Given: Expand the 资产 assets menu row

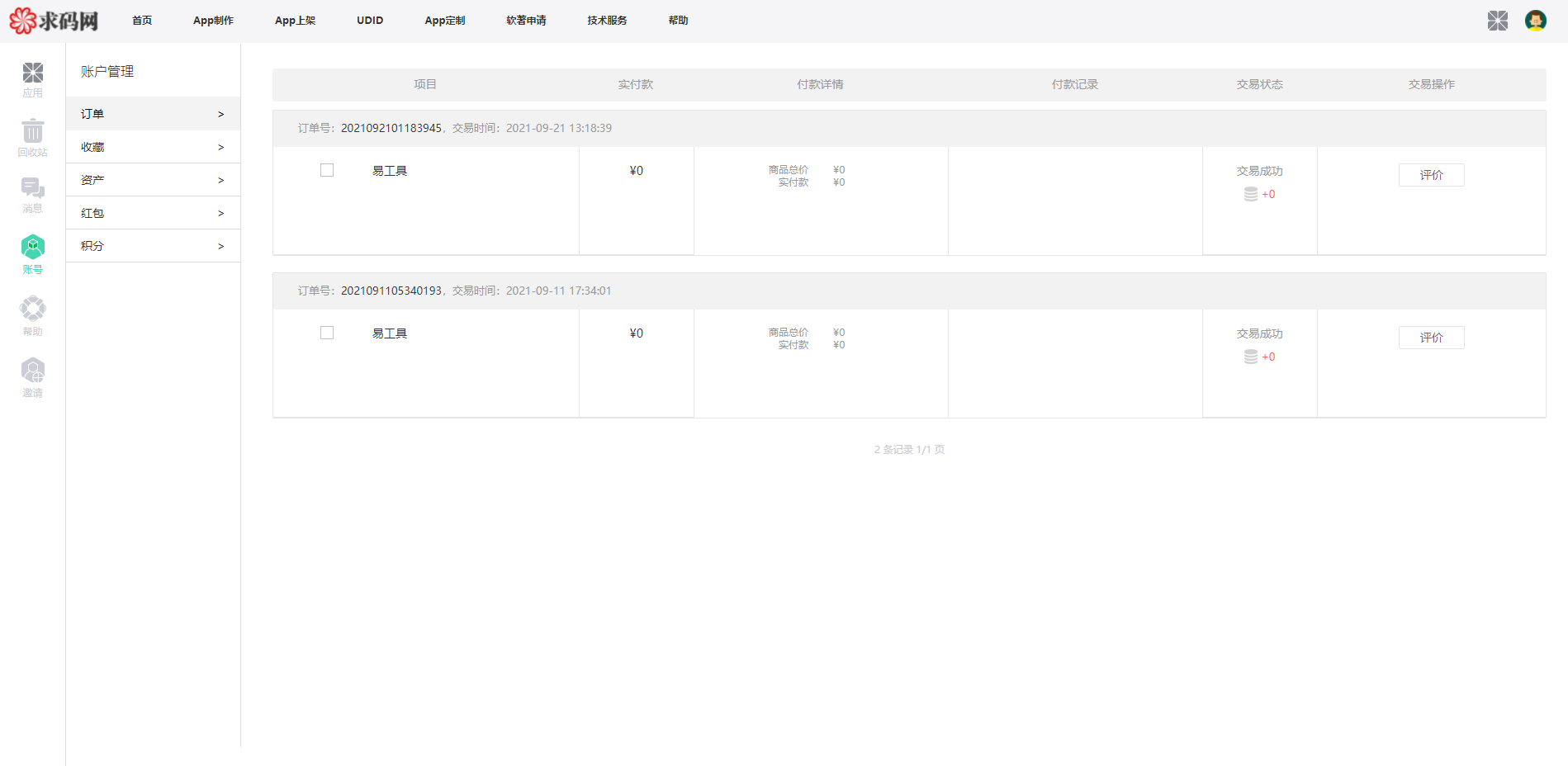Looking at the screenshot, I should click(153, 180).
